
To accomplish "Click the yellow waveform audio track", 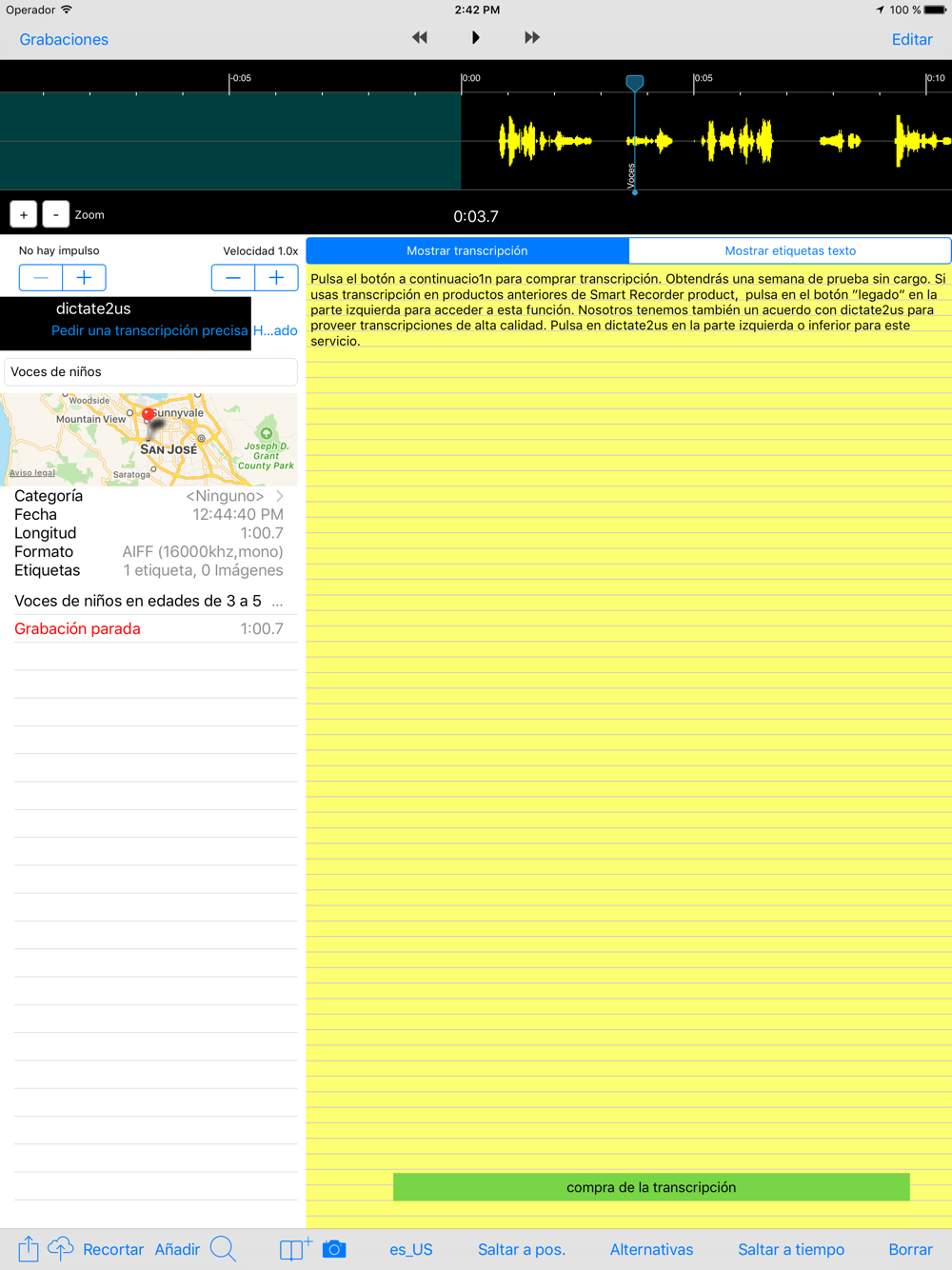I will [x=706, y=141].
